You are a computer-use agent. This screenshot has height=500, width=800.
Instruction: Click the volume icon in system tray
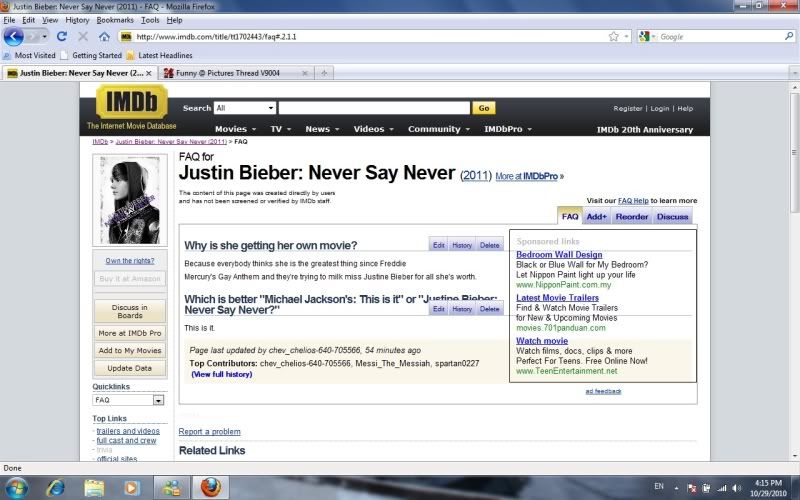[737, 487]
